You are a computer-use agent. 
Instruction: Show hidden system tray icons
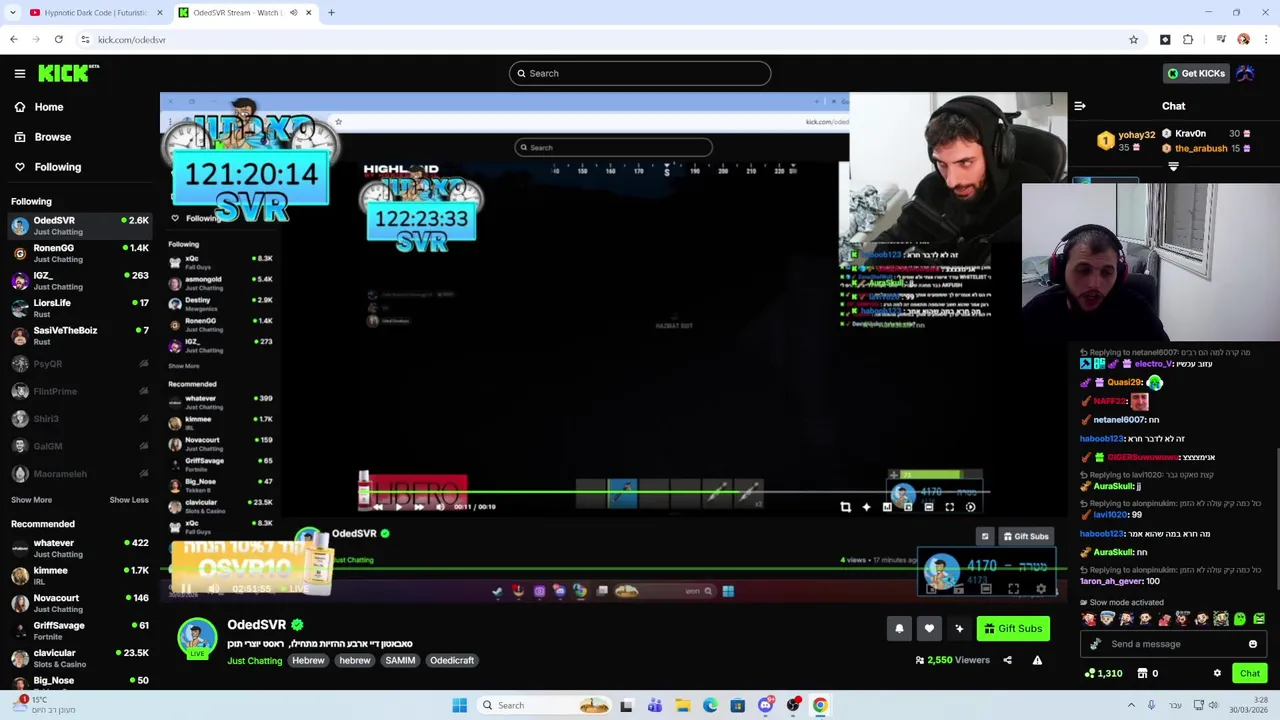[1131, 705]
